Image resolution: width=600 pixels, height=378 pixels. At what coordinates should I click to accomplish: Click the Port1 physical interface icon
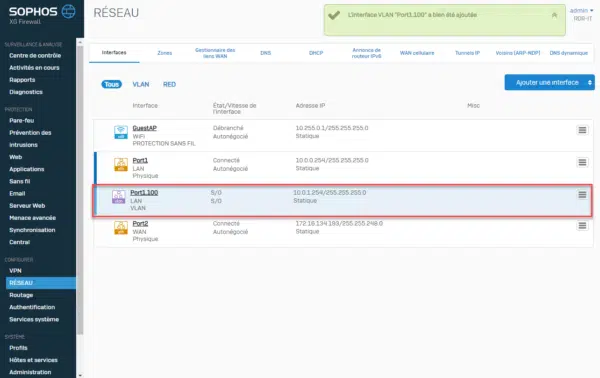[x=121, y=164]
